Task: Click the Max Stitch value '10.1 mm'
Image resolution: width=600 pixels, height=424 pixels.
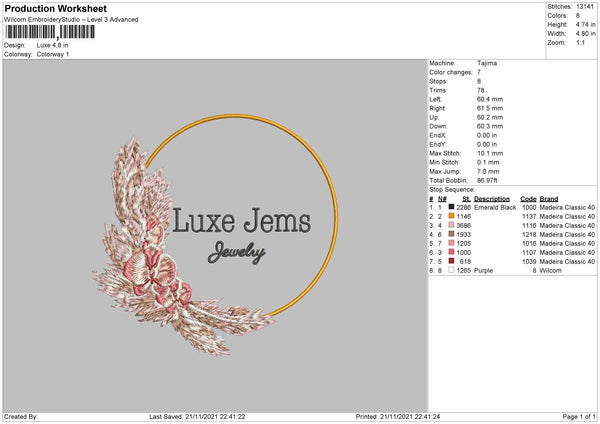Action: click(x=490, y=153)
